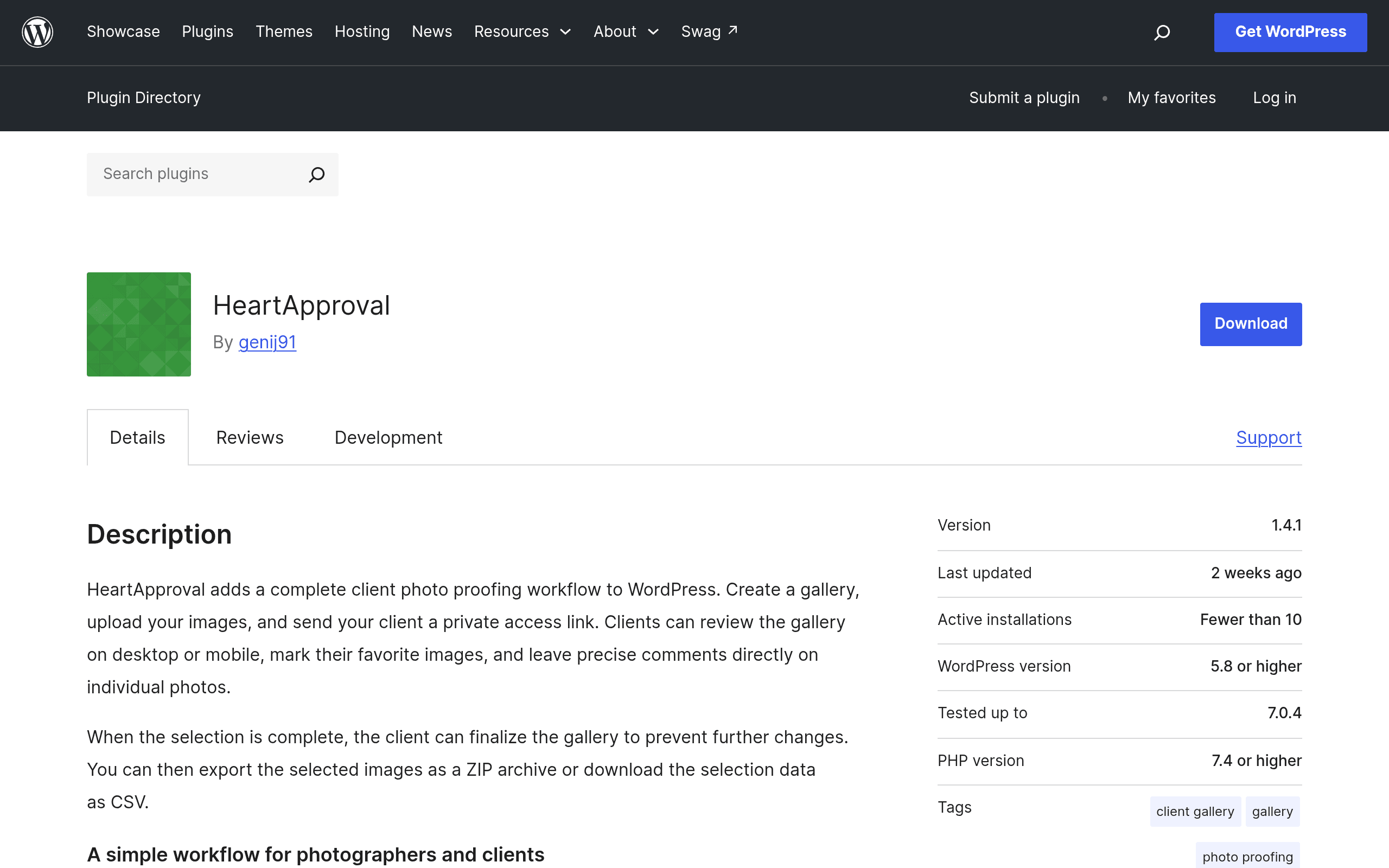Viewport: 1389px width, 868px height.
Task: Switch to the Development tab
Action: coord(388,437)
